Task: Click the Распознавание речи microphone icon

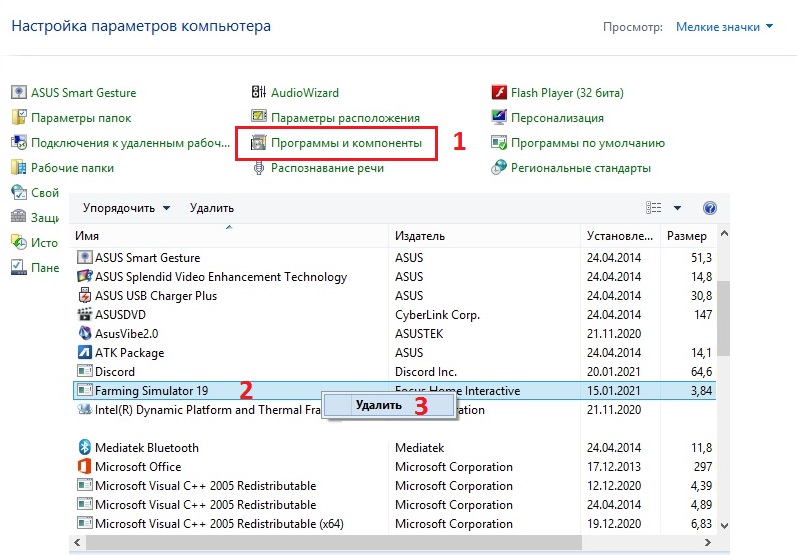Action: click(x=259, y=168)
